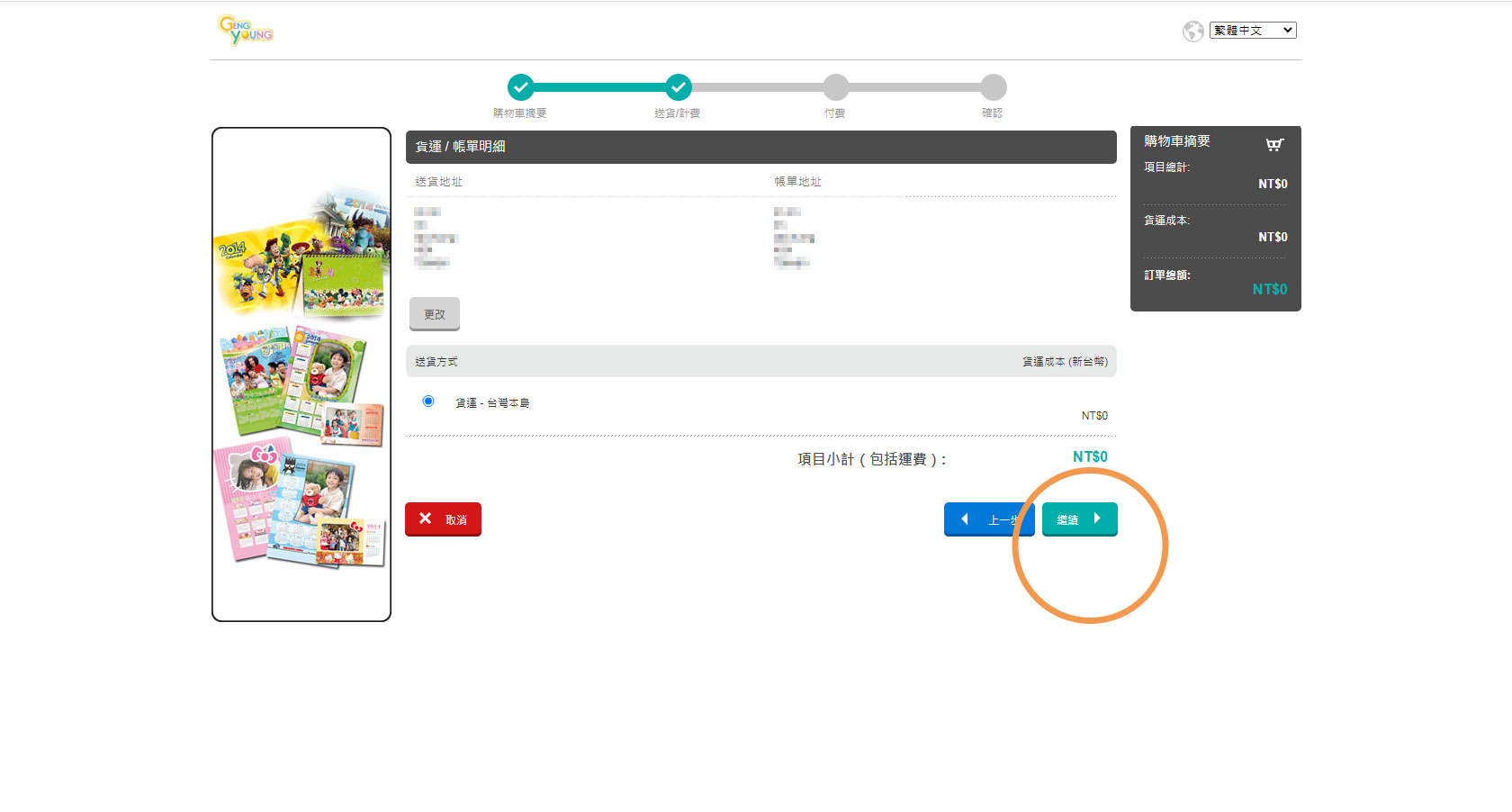The height and width of the screenshot is (812, 1512).
Task: Click the 確認 step label
Action: (x=993, y=113)
